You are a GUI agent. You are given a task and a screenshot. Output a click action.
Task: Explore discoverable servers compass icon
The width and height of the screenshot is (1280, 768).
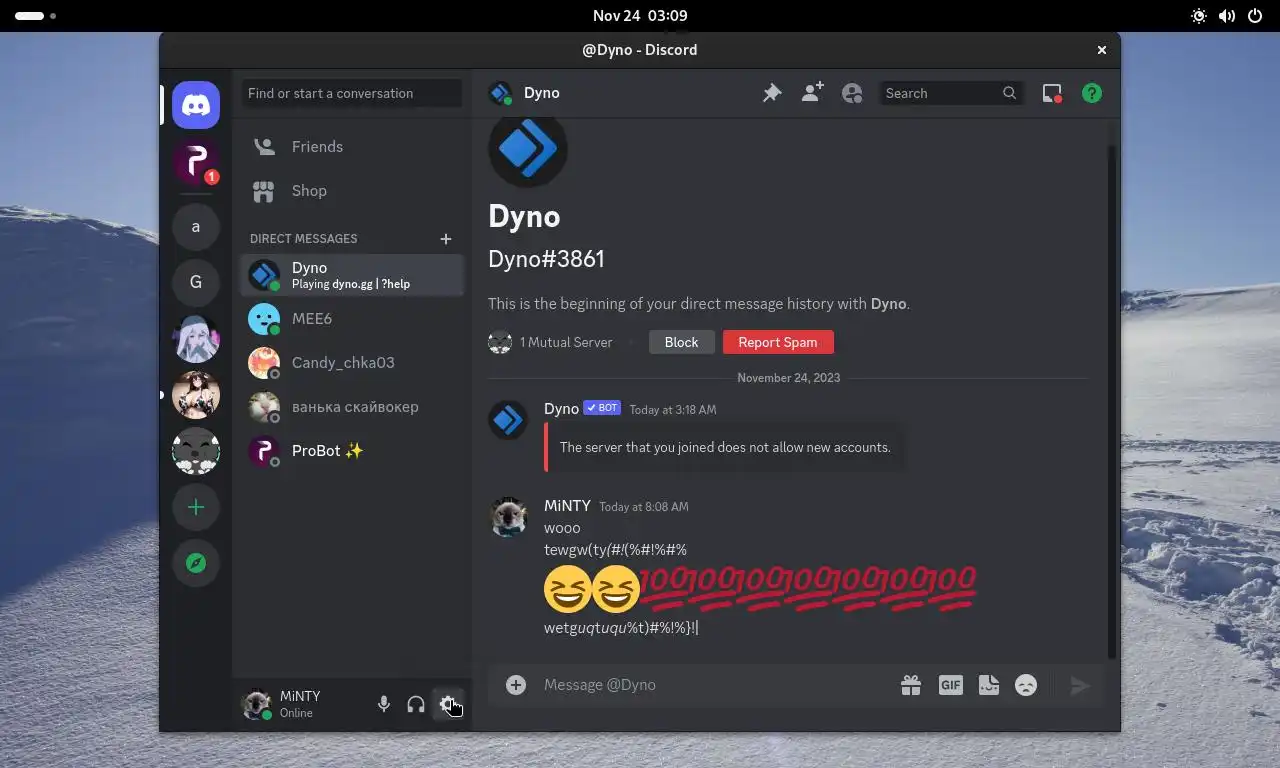pos(196,563)
